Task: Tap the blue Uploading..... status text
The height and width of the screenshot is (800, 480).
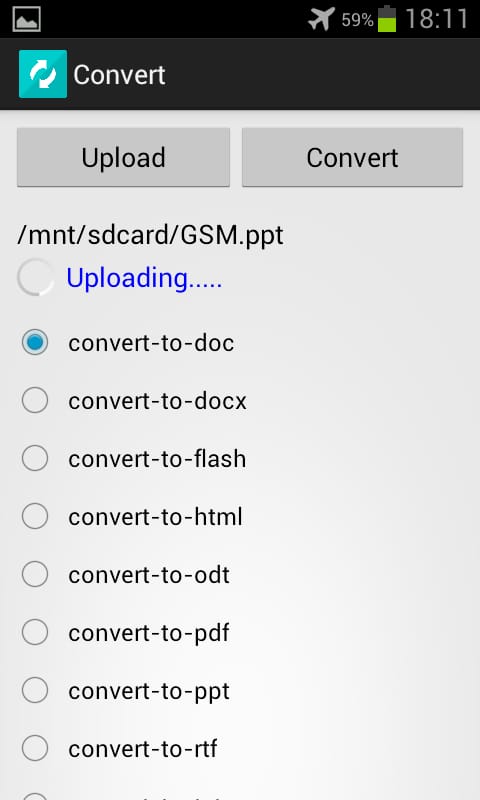Action: (144, 279)
